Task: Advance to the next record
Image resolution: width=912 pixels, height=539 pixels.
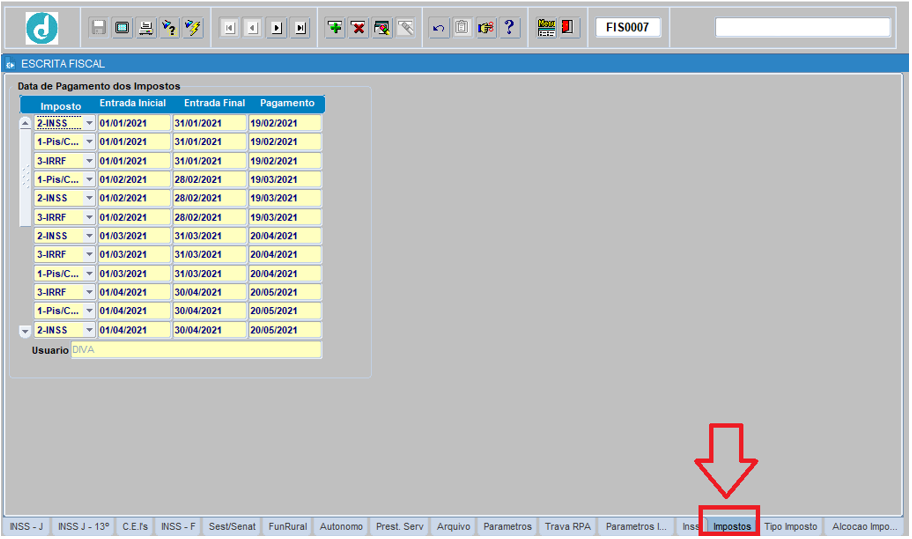Action: [277, 28]
